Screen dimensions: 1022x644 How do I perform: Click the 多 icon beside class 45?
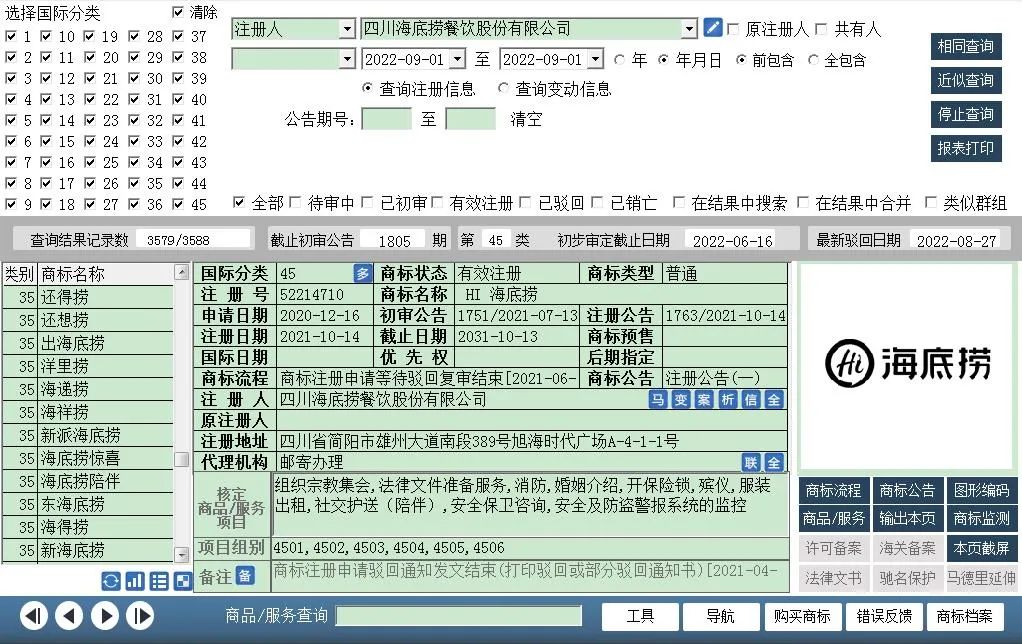pyautogui.click(x=363, y=273)
